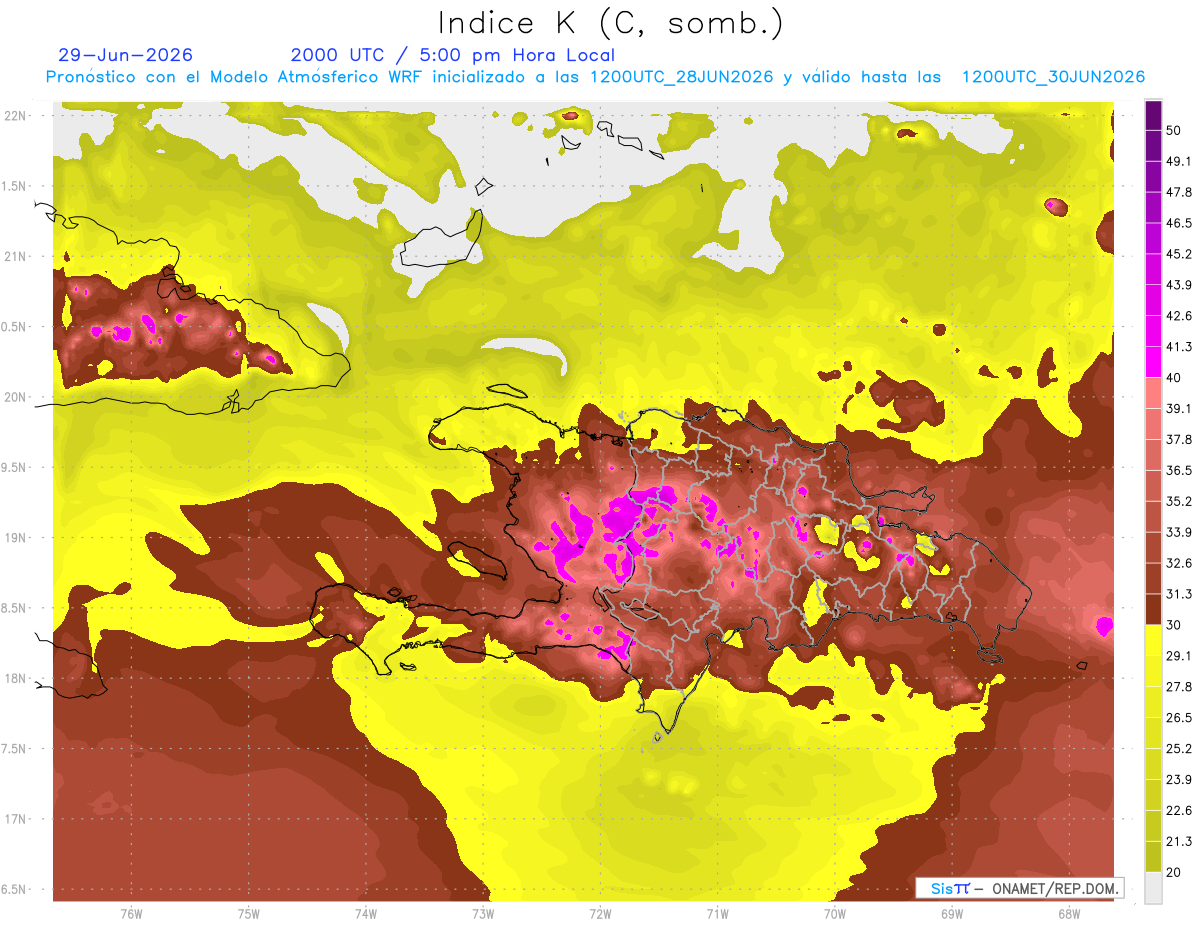Click the "73W" longitude label
This screenshot has width=1200, height=927.
483,914
